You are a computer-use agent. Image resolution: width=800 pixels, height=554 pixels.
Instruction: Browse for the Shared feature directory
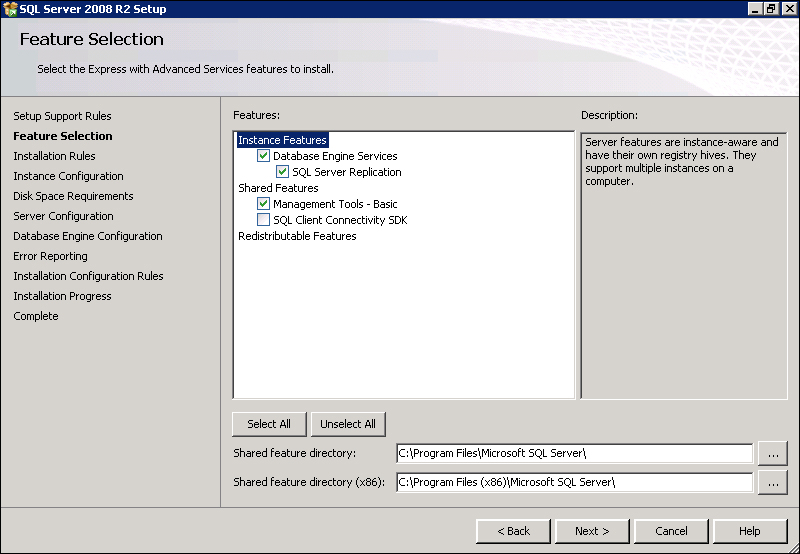pyautogui.click(x=773, y=454)
